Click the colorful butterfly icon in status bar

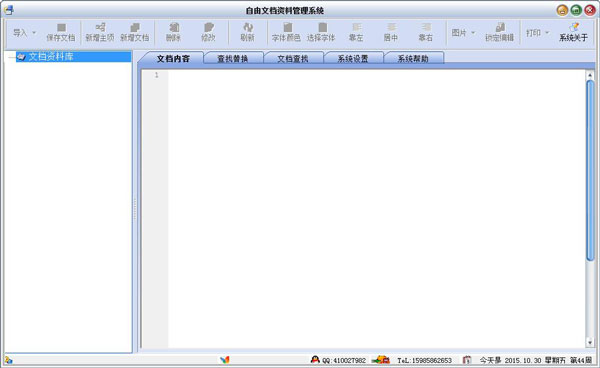tap(225, 360)
